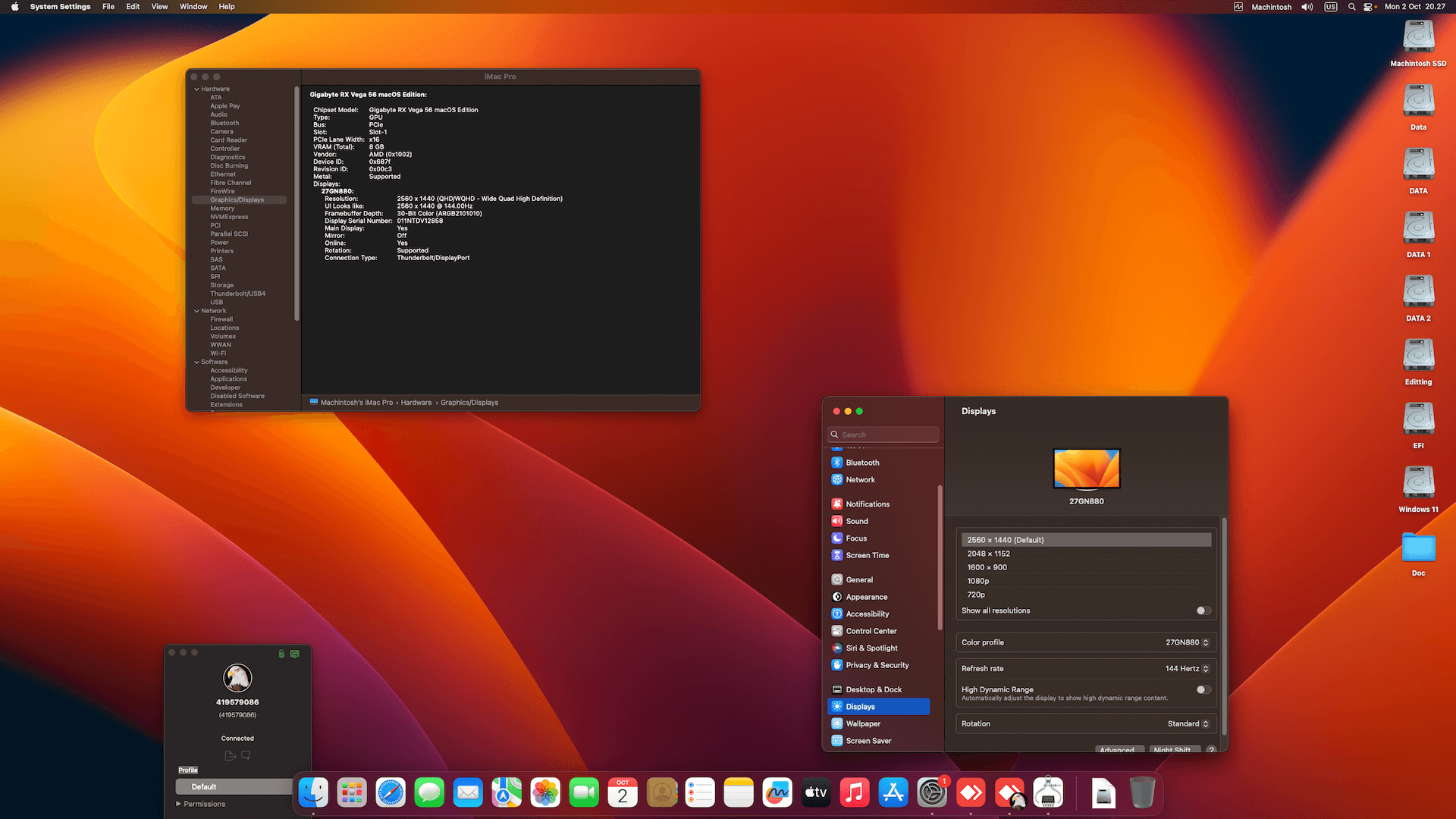Viewport: 1456px width, 819px height.
Task: Launch Safari from the Dock
Action: click(x=391, y=792)
